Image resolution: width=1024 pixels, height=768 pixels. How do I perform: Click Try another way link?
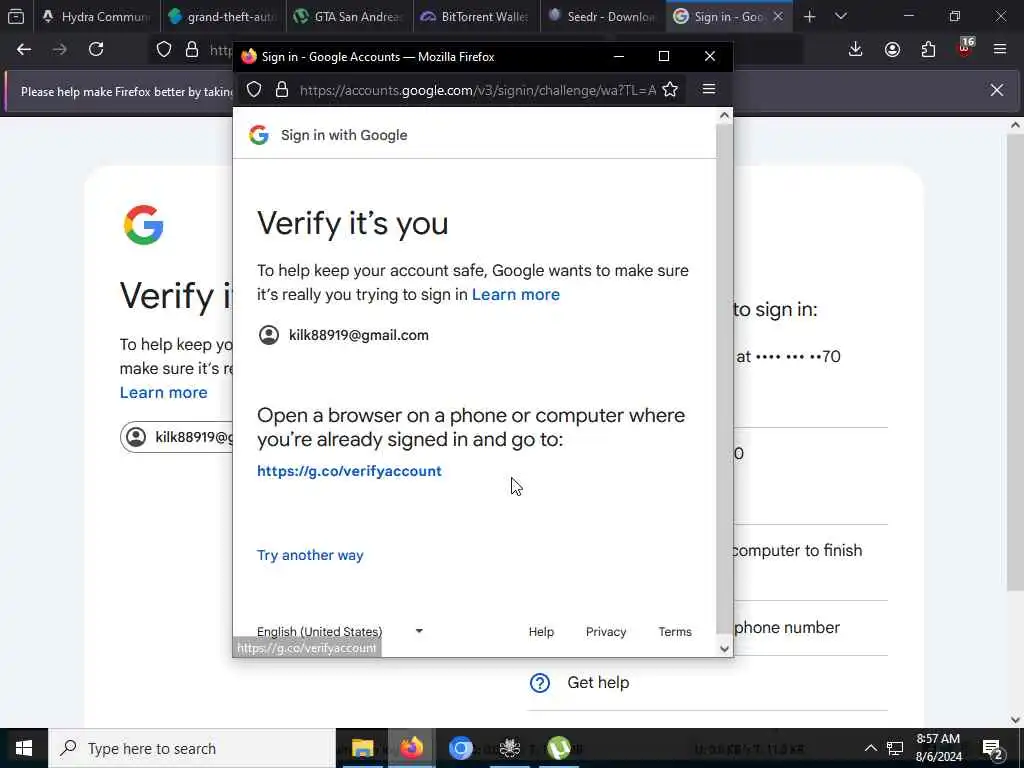pyautogui.click(x=310, y=555)
